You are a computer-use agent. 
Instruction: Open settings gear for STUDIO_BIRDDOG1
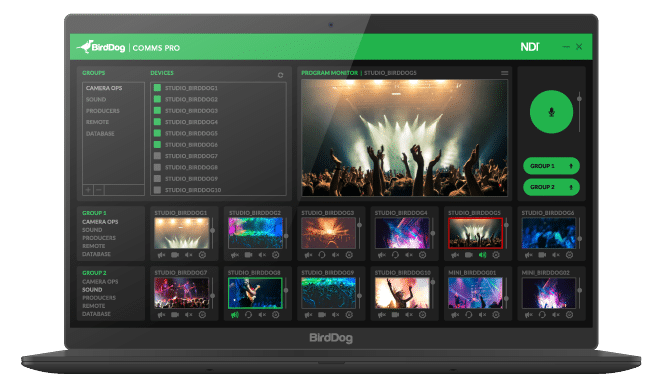[x=202, y=255]
